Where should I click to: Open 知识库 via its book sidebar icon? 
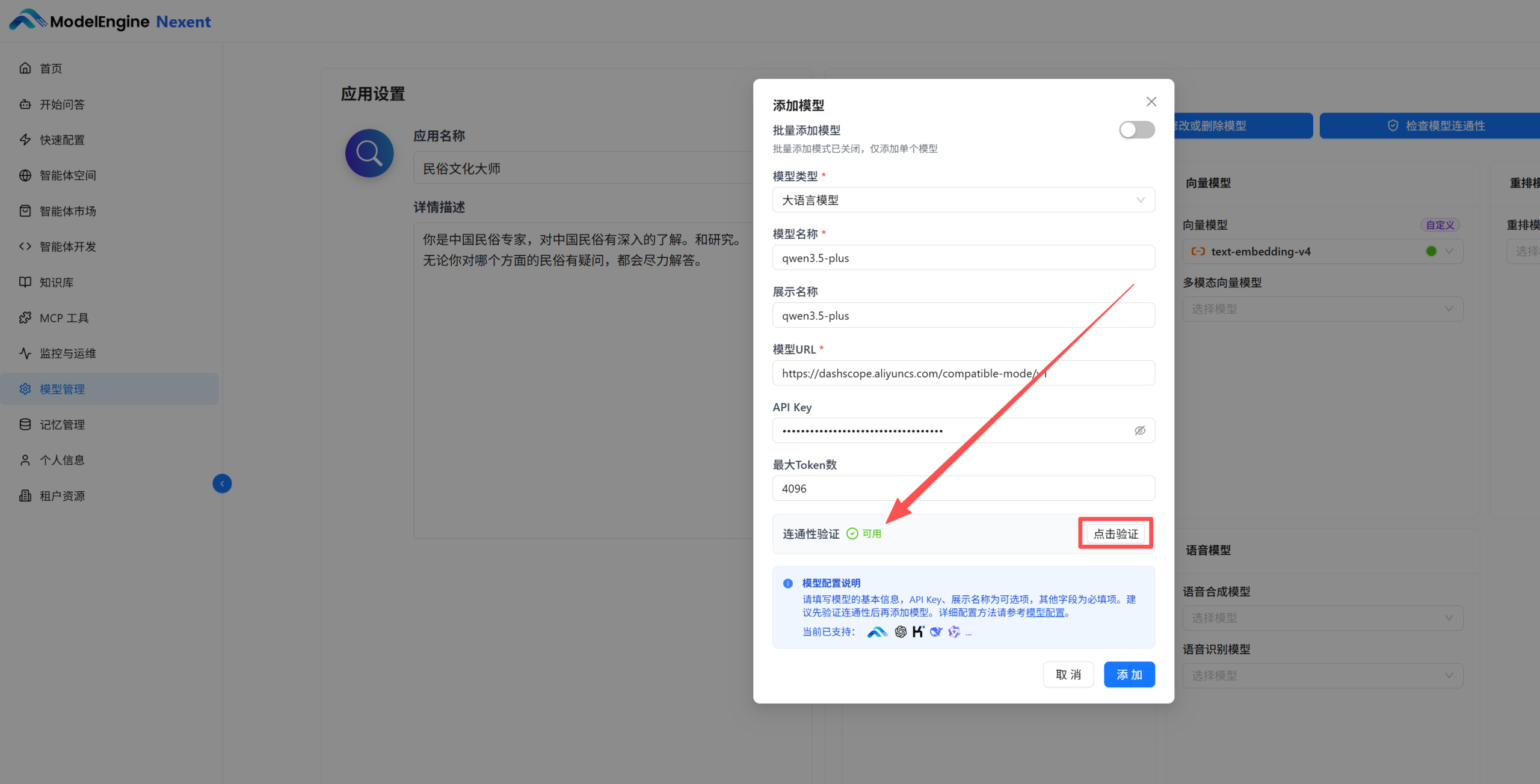click(x=25, y=282)
